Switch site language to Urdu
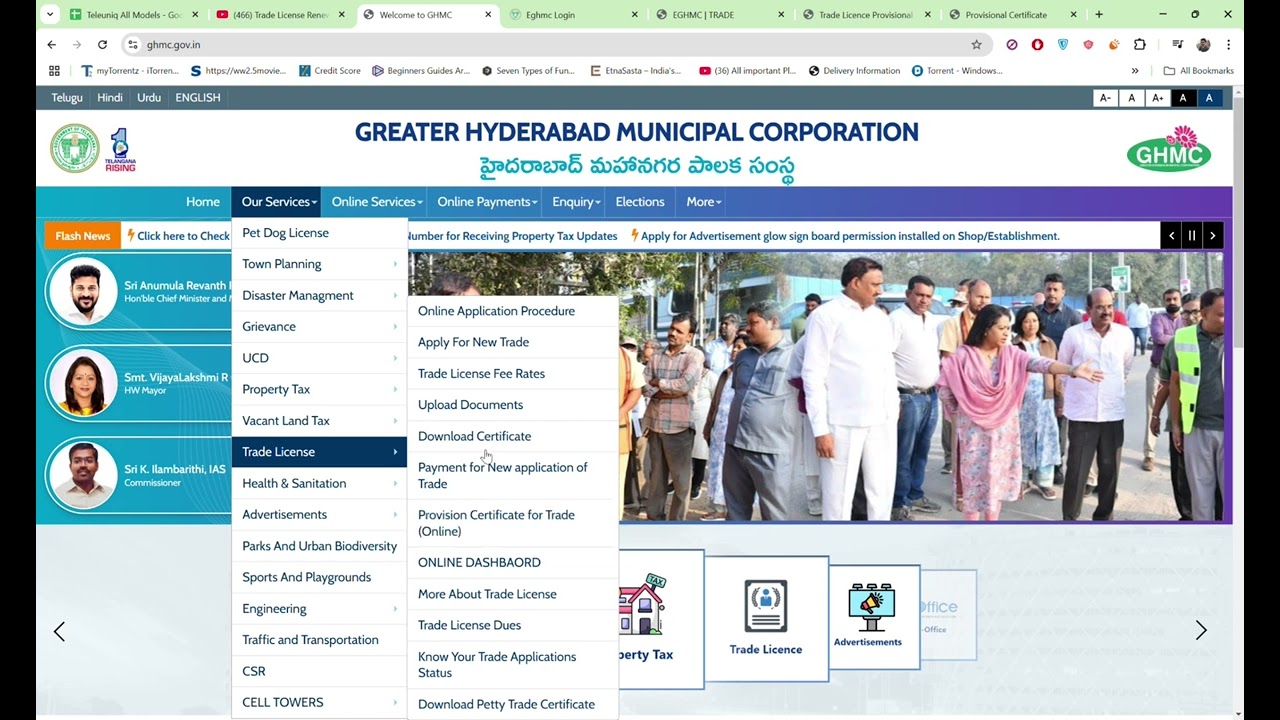Screen dimensions: 1280x720 (149, 98)
